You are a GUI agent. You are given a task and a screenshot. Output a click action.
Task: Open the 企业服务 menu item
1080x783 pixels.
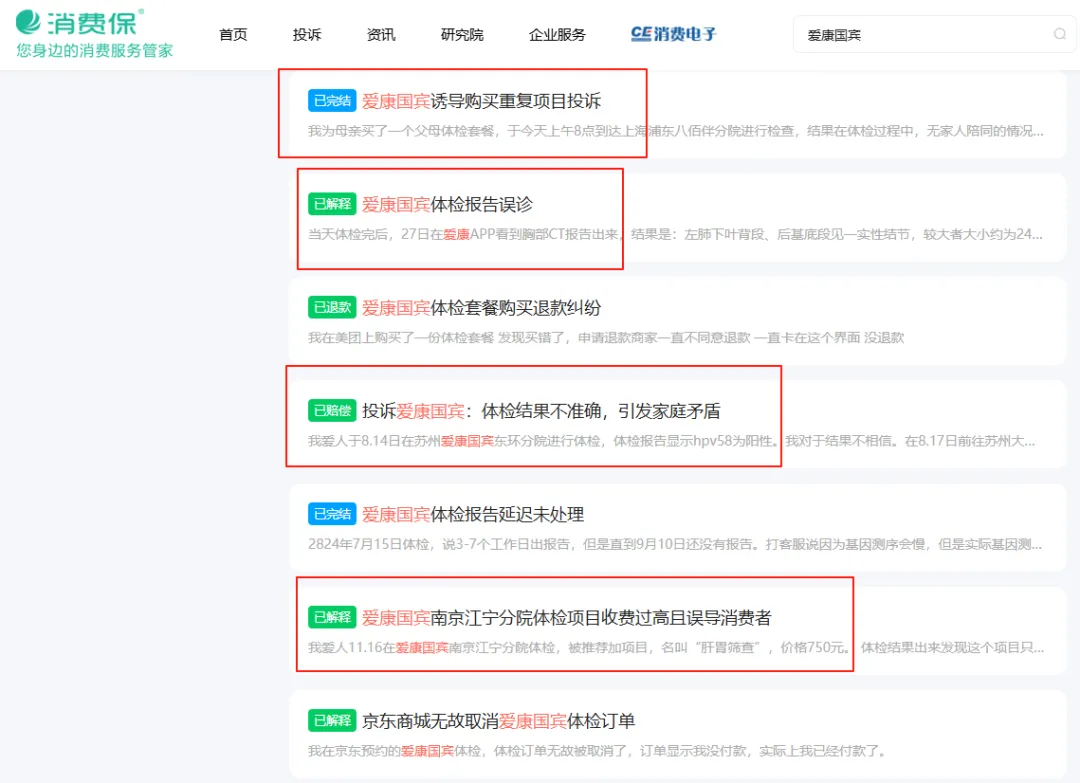557,34
